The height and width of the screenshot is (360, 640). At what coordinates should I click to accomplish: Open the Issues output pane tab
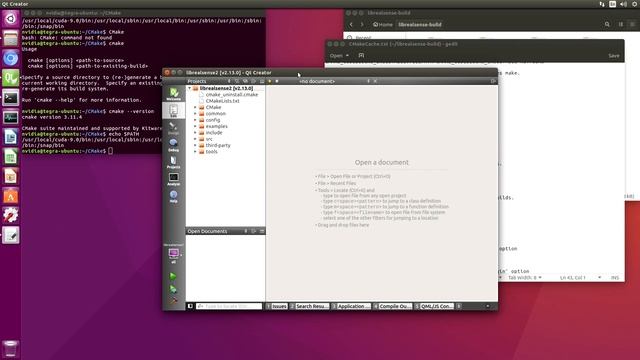(277, 306)
